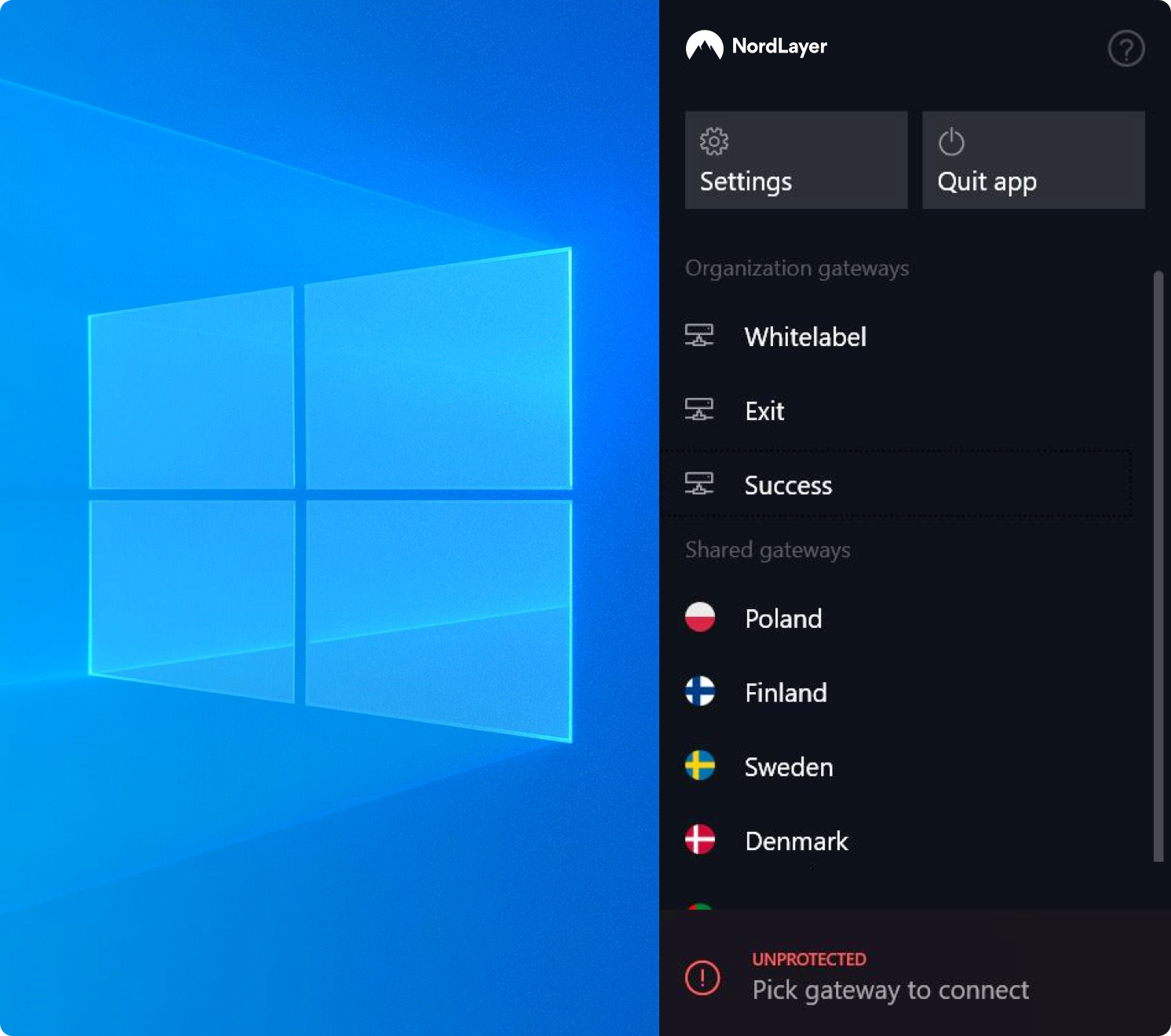Click the Whitelabel gateway server icon
1171x1036 pixels.
(x=699, y=336)
